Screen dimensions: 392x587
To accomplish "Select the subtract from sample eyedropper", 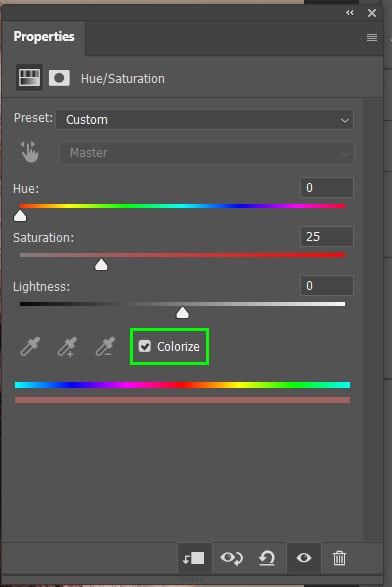I will (105, 346).
